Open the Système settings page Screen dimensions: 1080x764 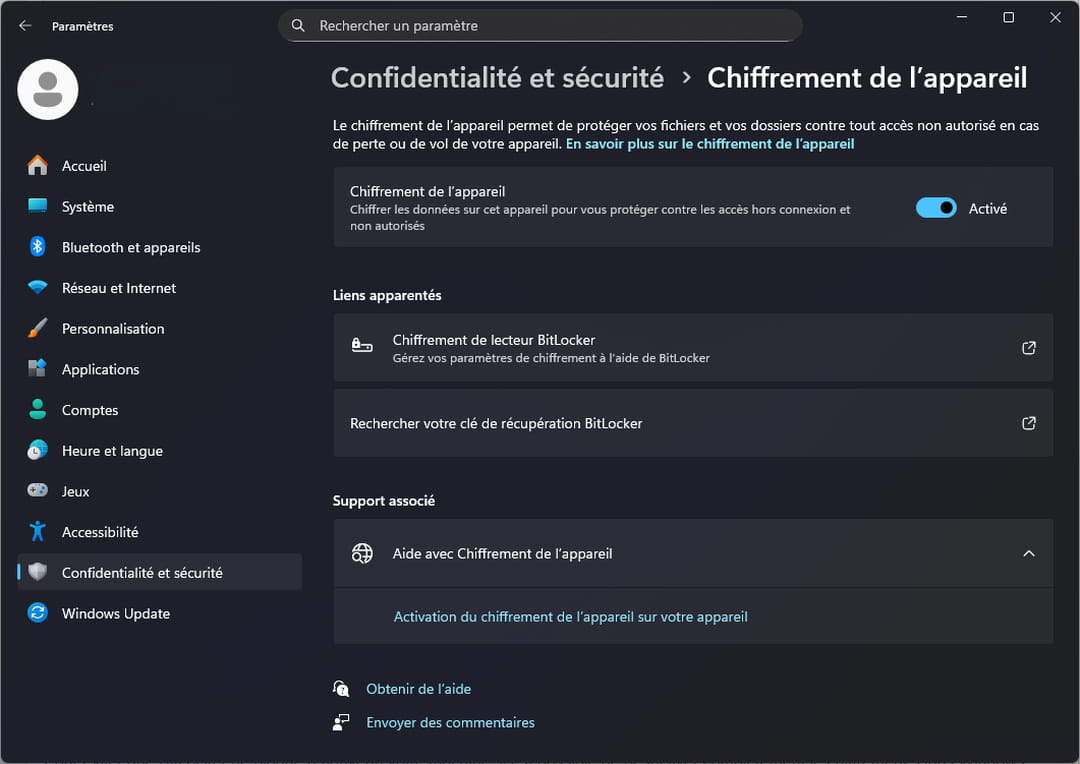click(x=88, y=207)
